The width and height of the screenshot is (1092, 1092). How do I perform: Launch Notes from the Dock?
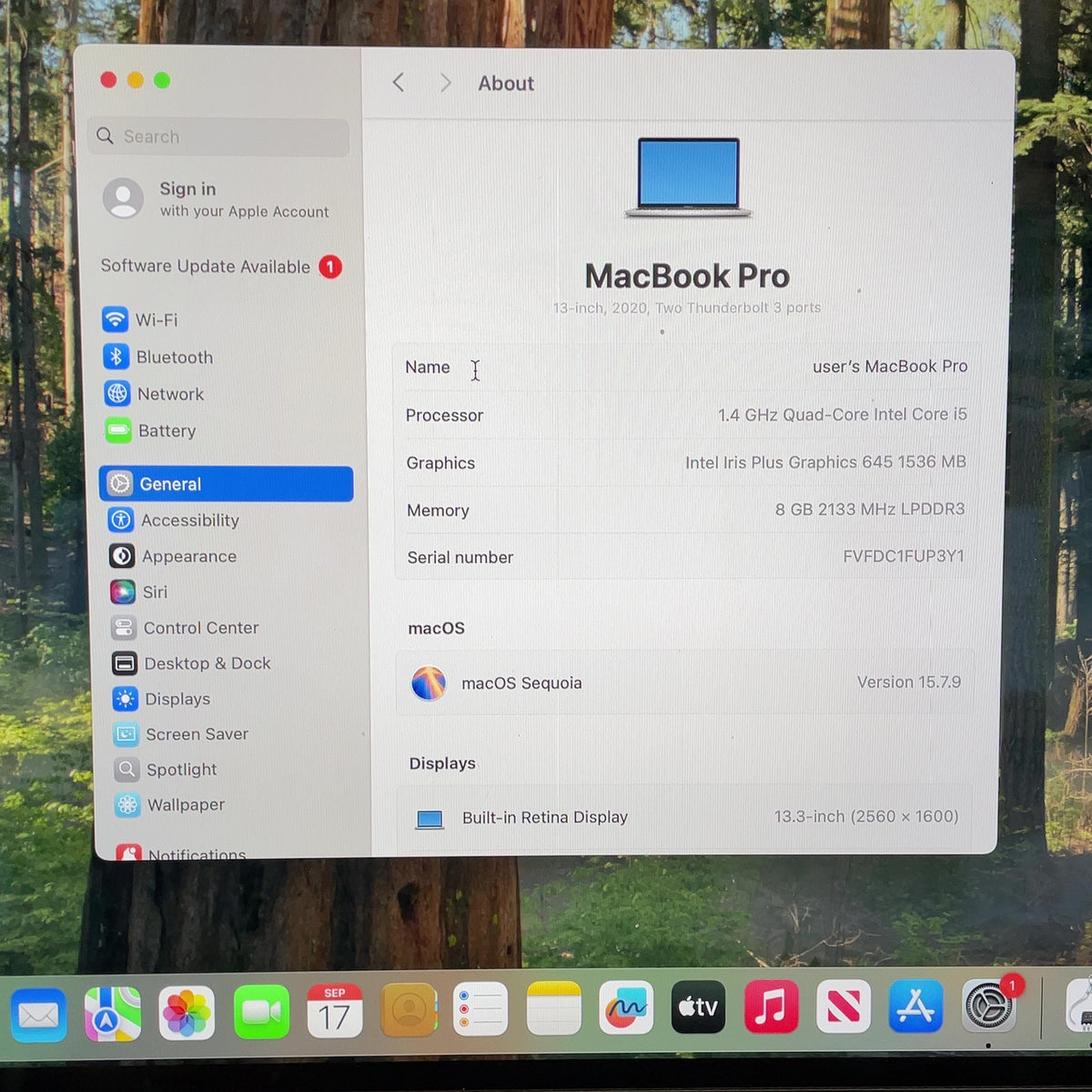[553, 1007]
